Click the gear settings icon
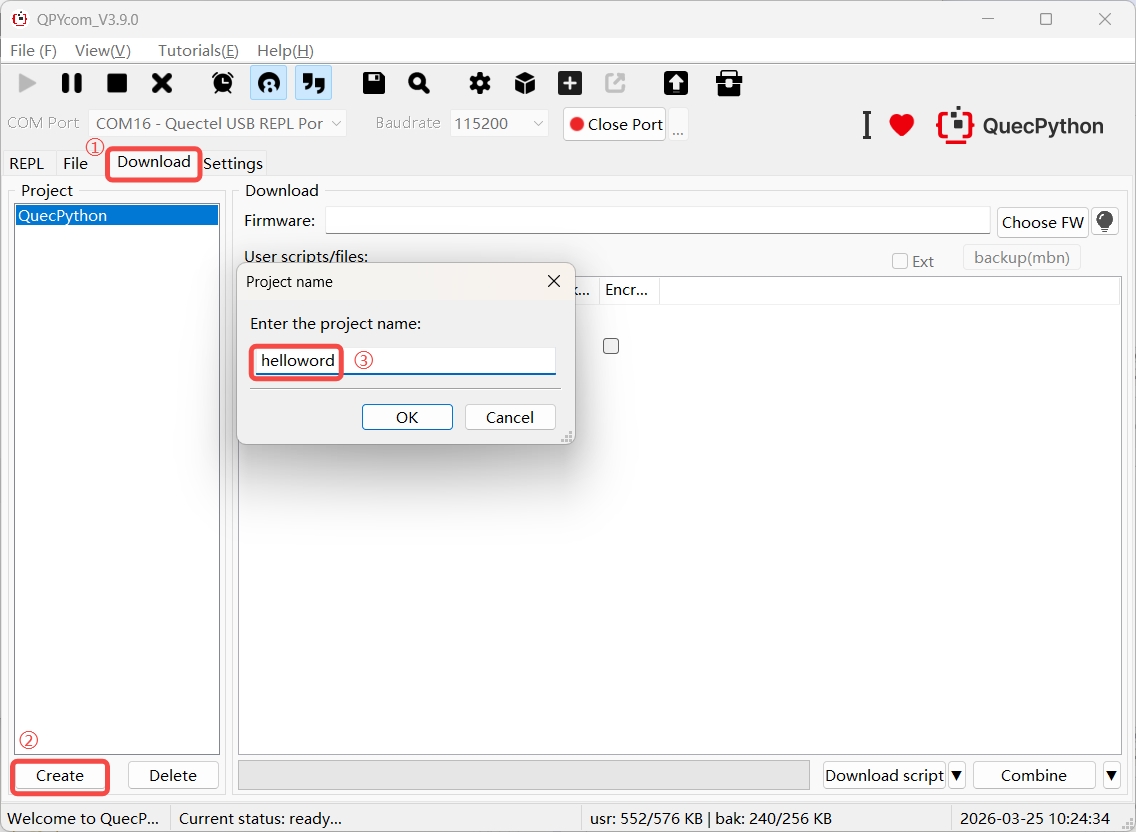Image resolution: width=1136 pixels, height=832 pixels. tap(480, 83)
